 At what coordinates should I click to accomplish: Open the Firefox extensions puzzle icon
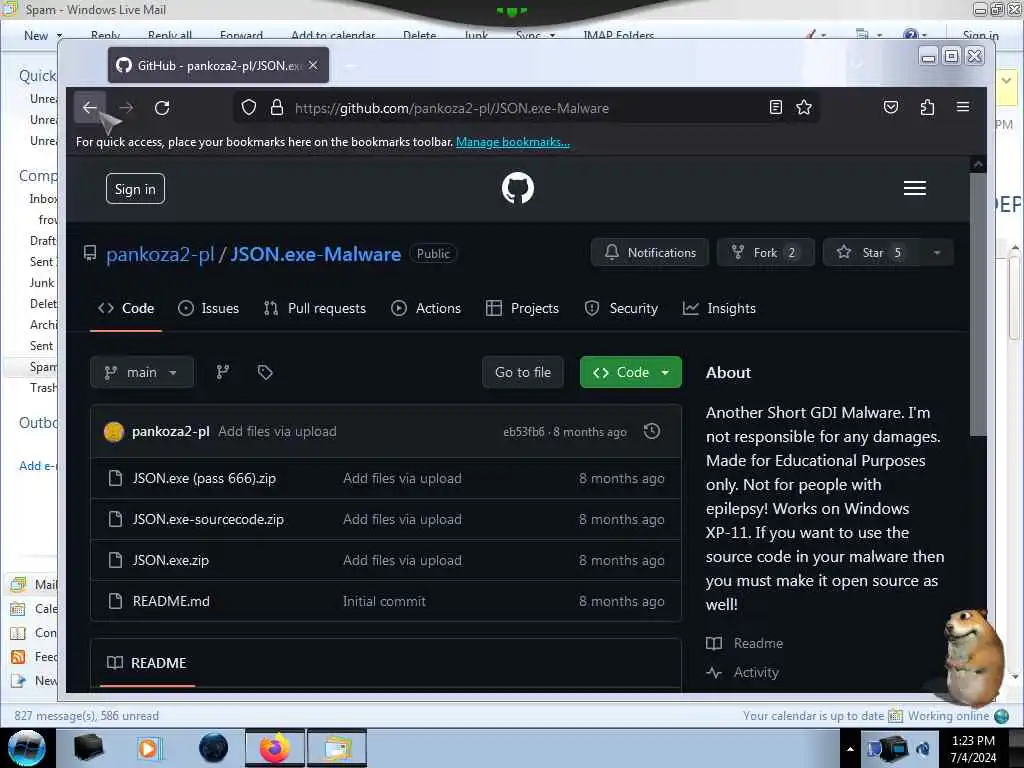point(927,107)
